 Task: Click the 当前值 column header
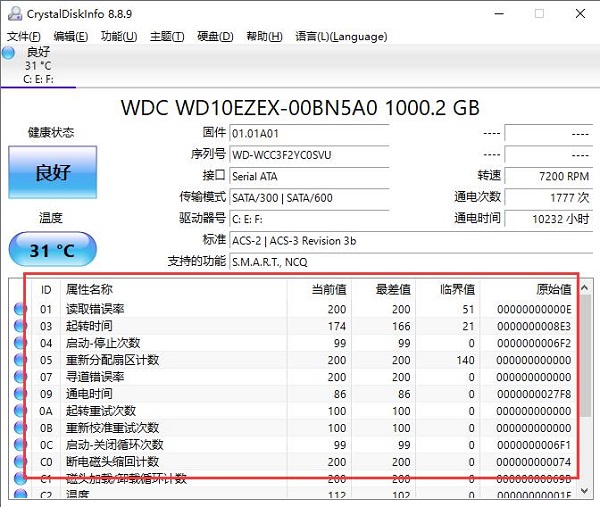[319, 290]
